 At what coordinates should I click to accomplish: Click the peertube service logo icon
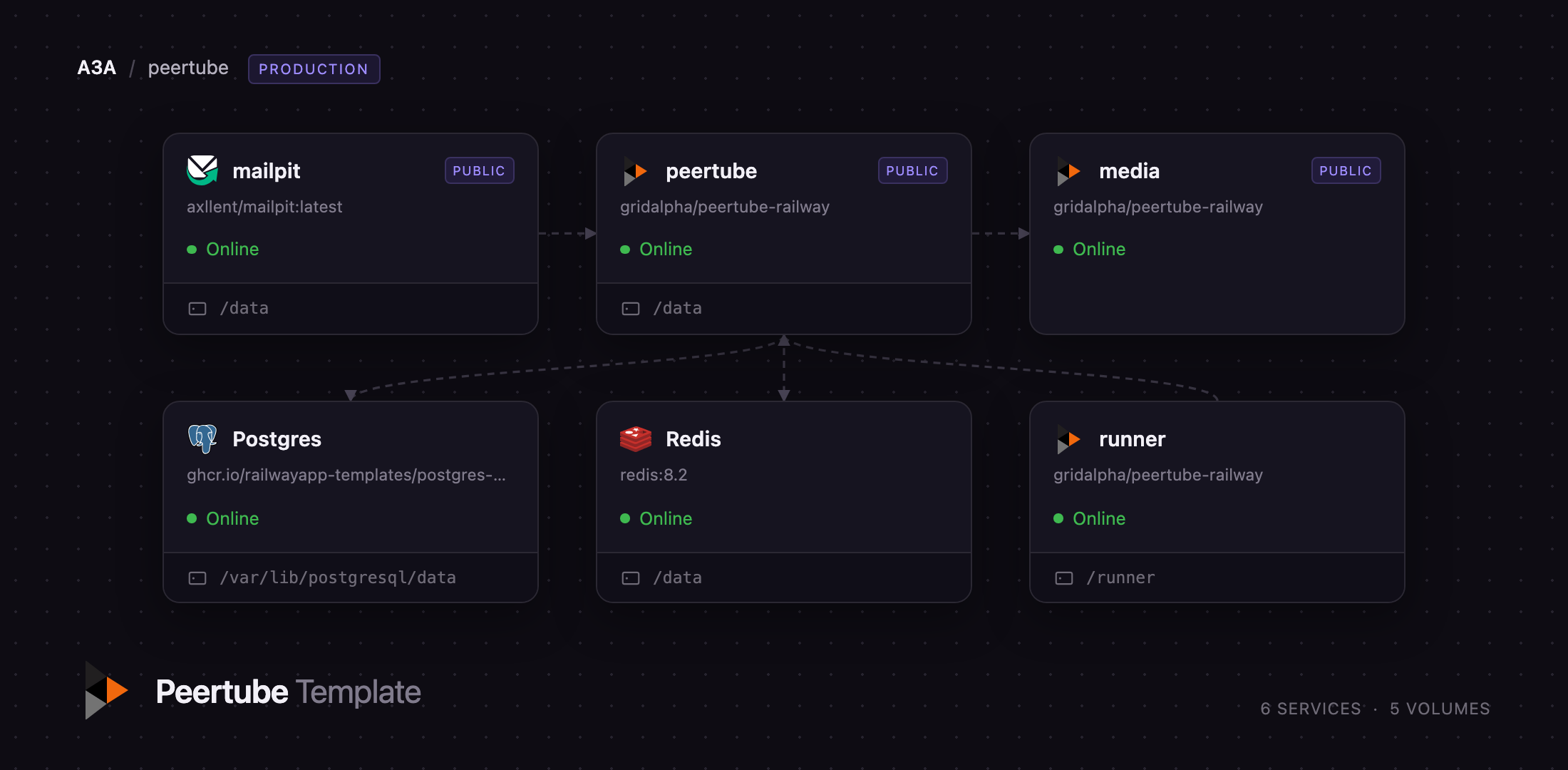(x=635, y=171)
